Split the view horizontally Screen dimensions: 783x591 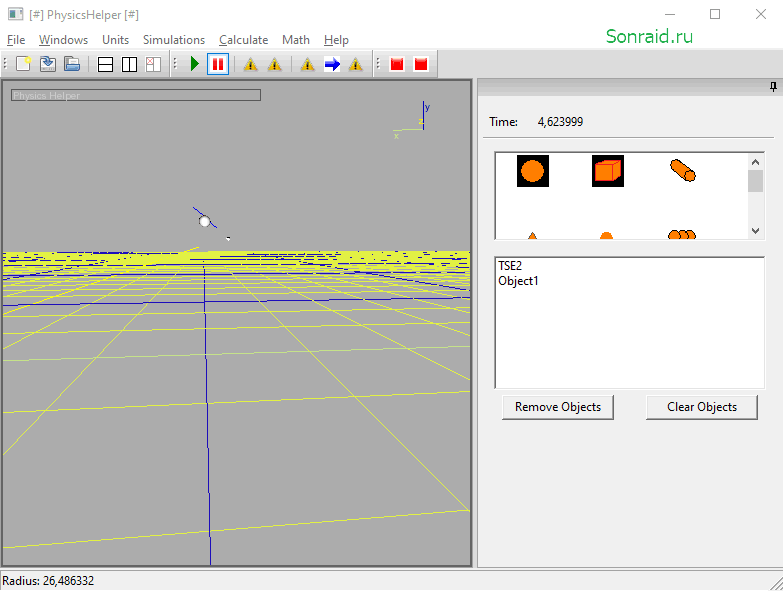point(105,64)
